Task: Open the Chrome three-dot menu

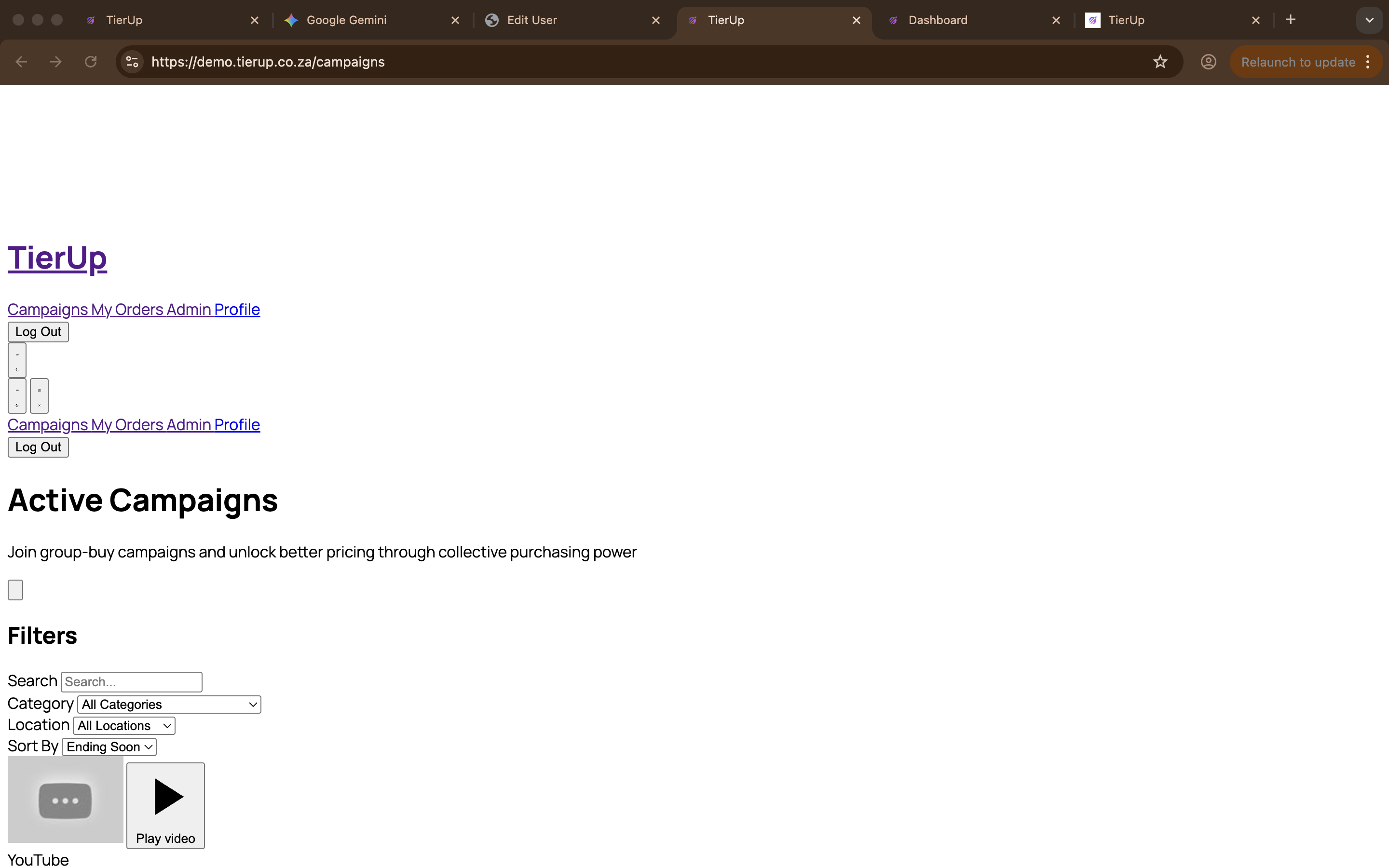Action: tap(1368, 62)
